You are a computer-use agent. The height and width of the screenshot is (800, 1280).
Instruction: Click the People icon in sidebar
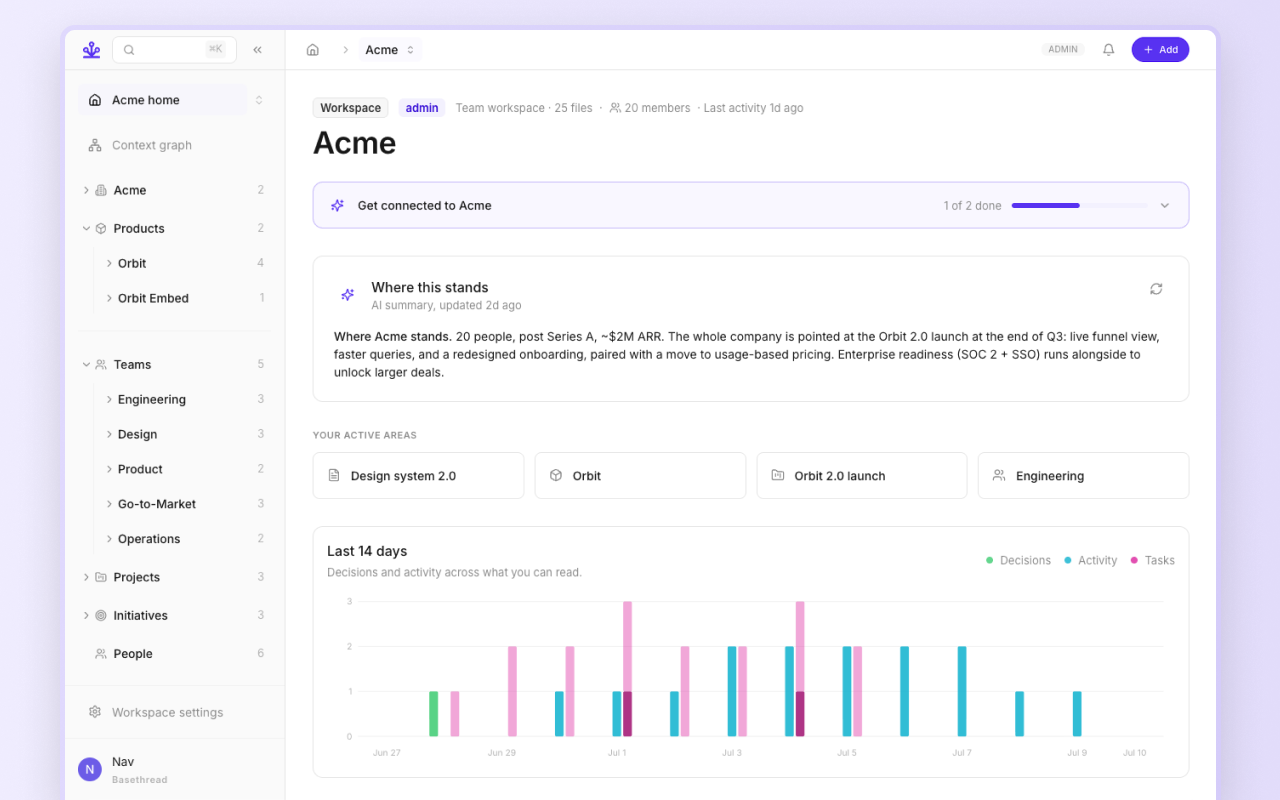100,654
